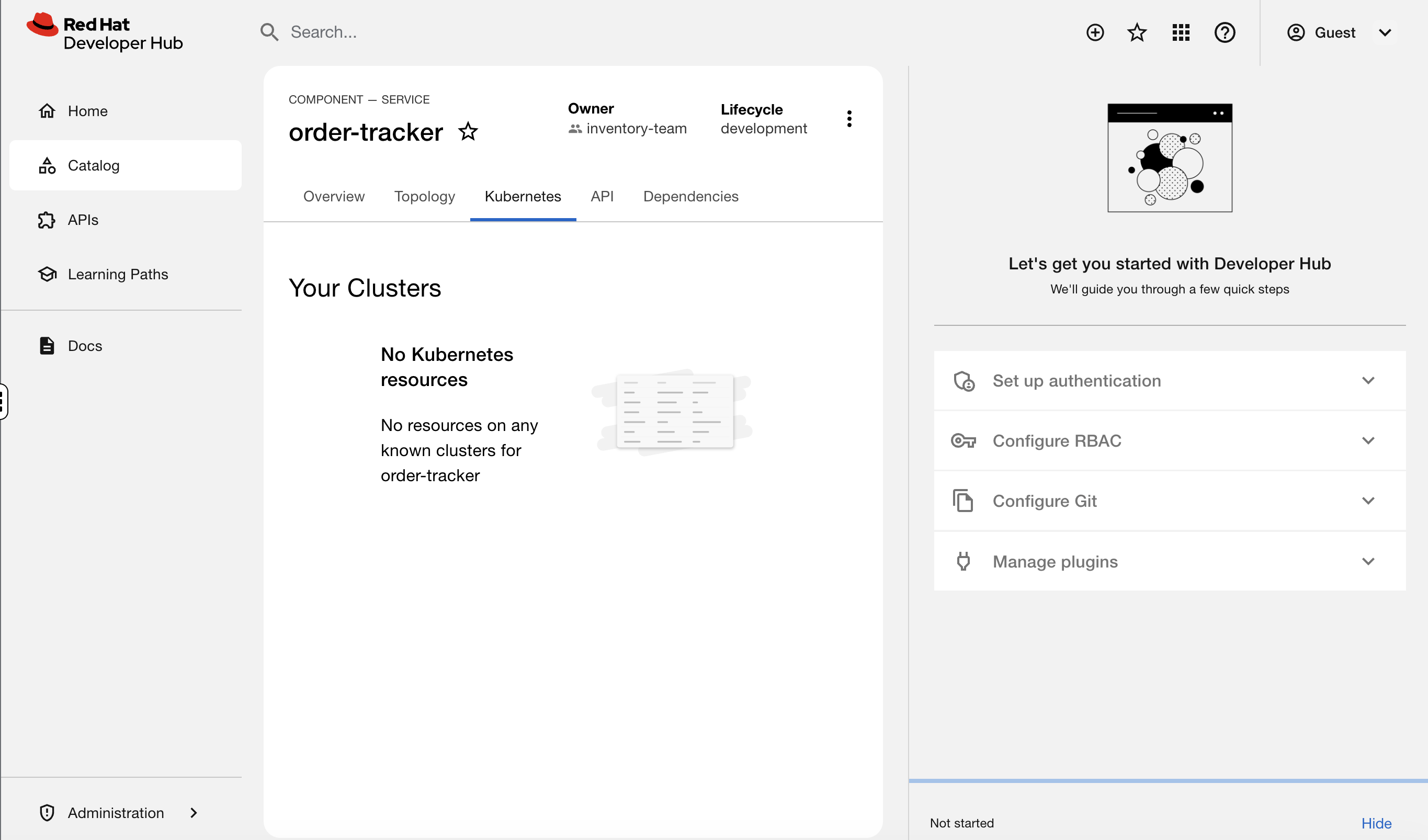Click the 'COMPONENT — SERVICE' label
The width and height of the screenshot is (1428, 840).
[x=359, y=99]
